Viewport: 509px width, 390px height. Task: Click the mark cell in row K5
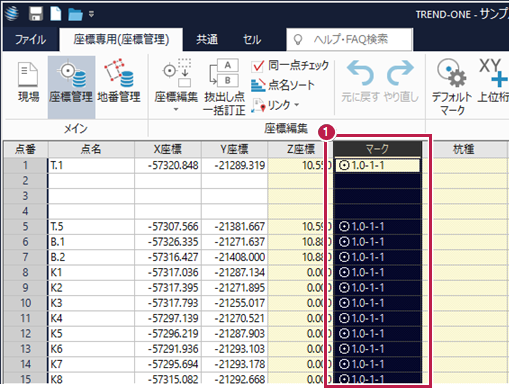pos(377,334)
